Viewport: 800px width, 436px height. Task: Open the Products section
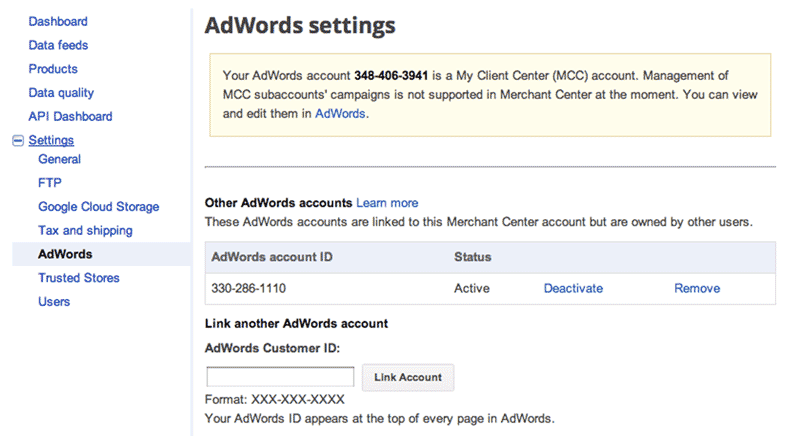(x=53, y=69)
